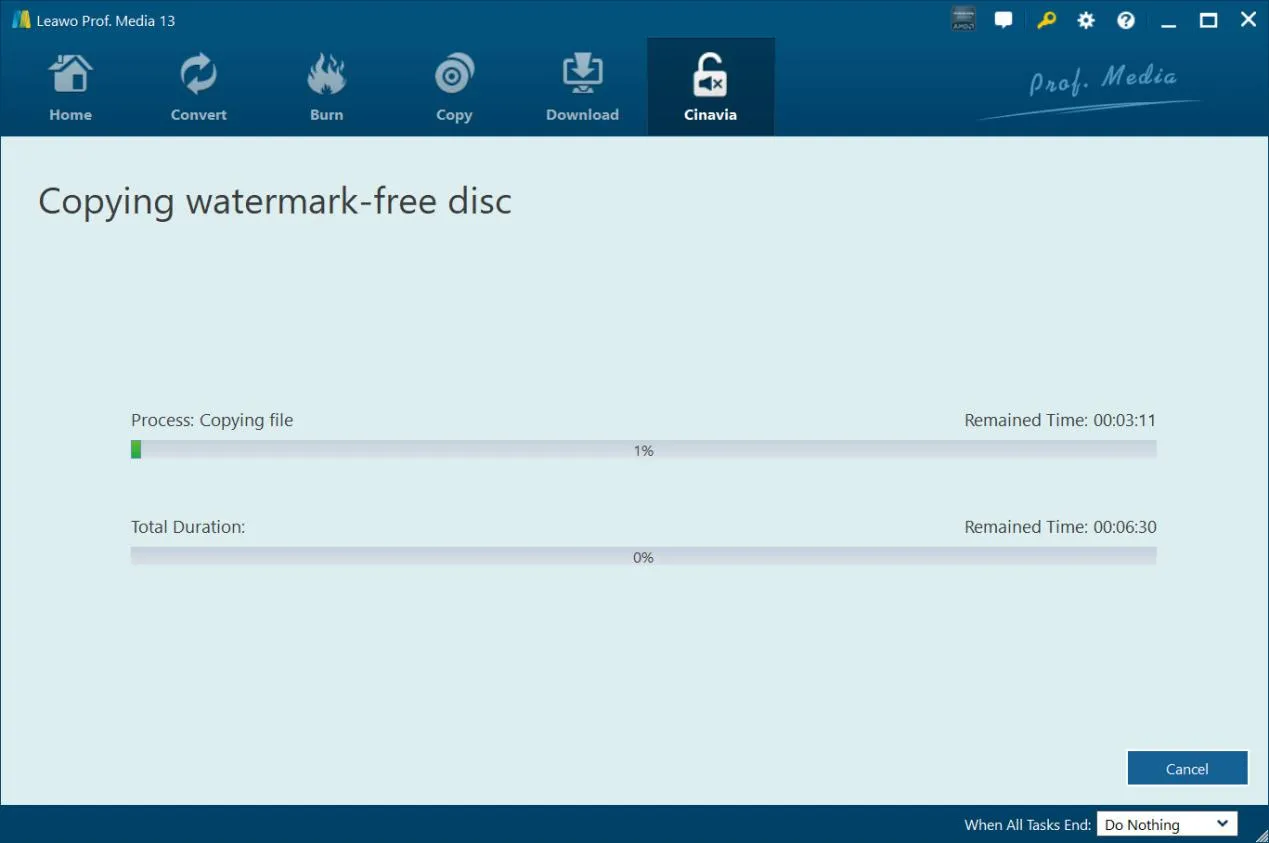Go to the Home module
The height and width of the screenshot is (843, 1269).
[70, 88]
